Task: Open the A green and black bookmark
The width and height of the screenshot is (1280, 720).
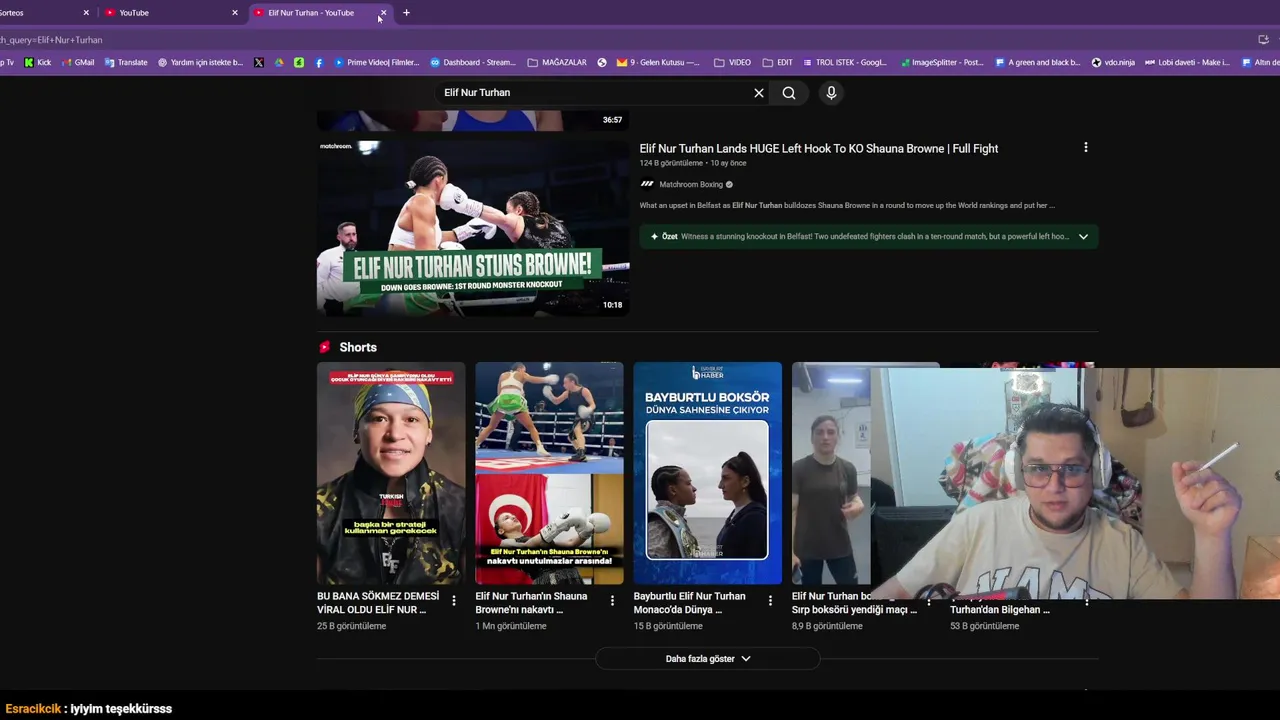Action: 1038,62
